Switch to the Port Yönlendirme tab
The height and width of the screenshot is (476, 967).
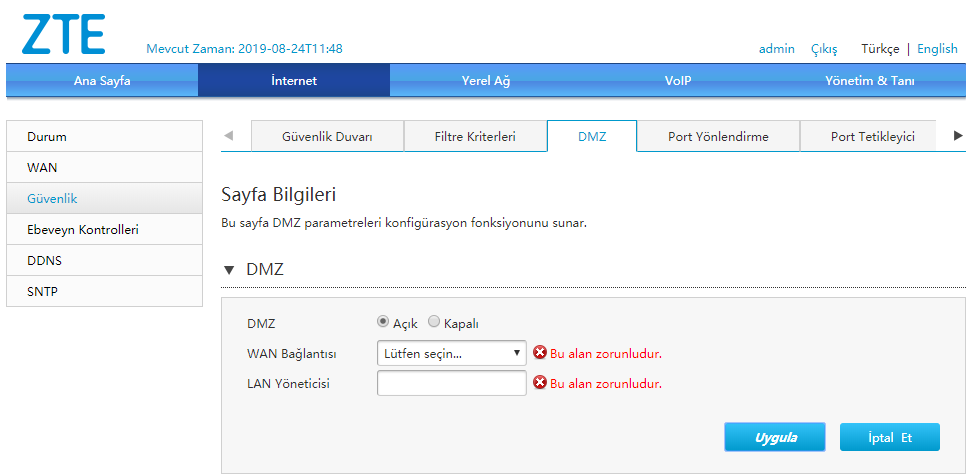click(718, 136)
